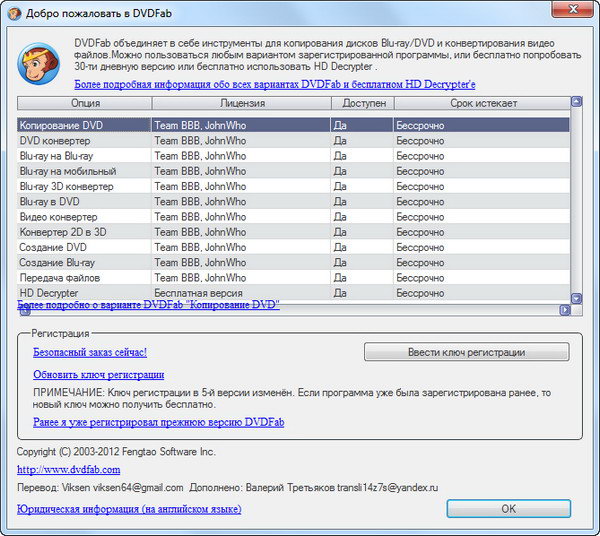600x536 pixels.
Task: Sort by the Опция column header
Action: click(x=85, y=102)
